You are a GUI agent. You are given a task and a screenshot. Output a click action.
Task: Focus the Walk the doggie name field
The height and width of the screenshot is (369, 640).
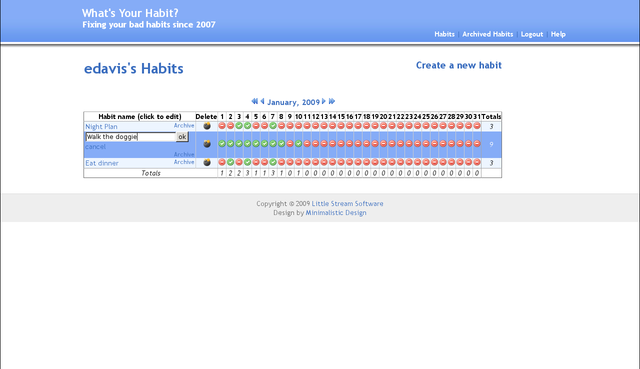(131, 137)
